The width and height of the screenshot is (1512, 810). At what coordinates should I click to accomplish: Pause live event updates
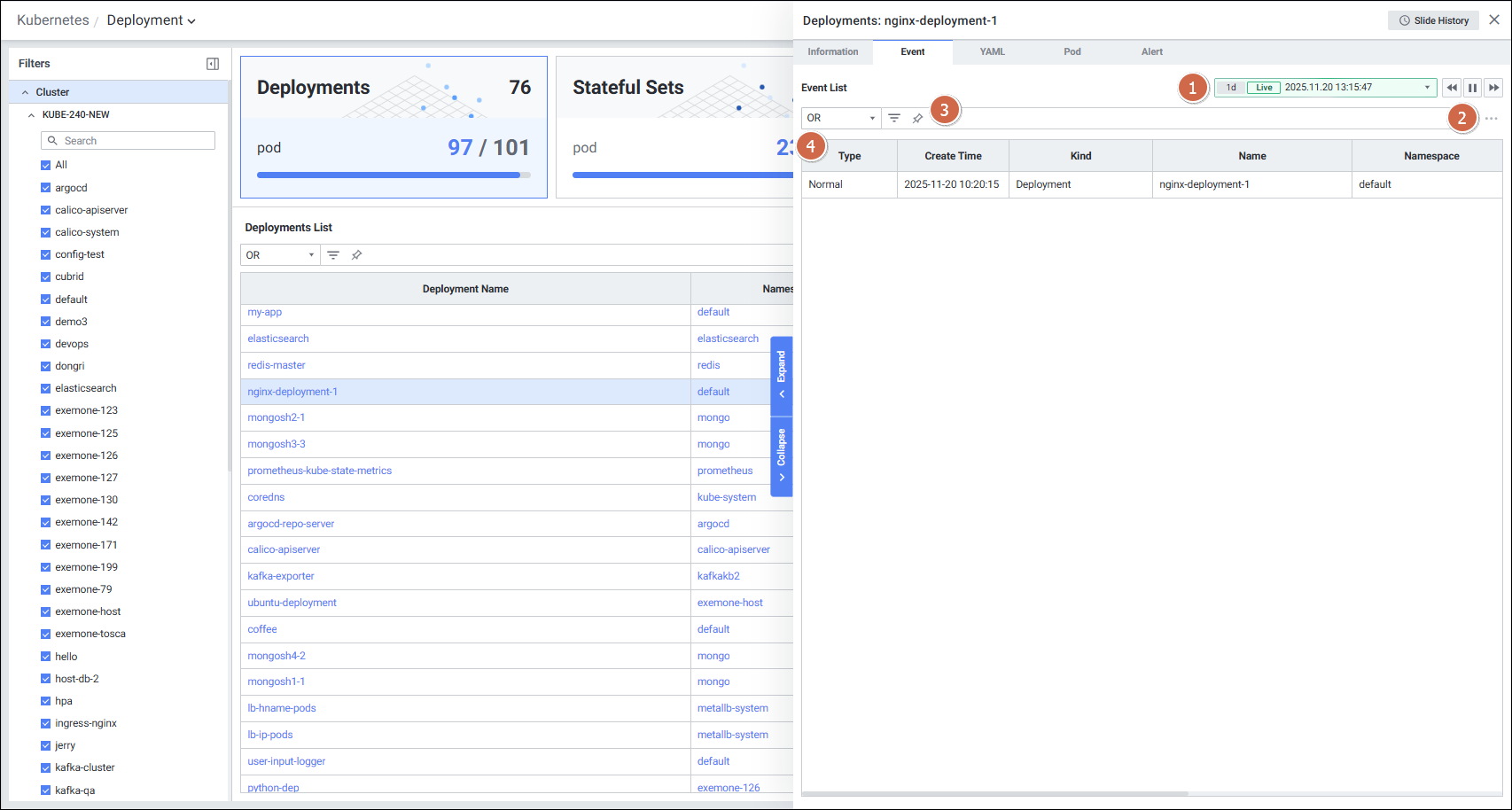[x=1472, y=88]
